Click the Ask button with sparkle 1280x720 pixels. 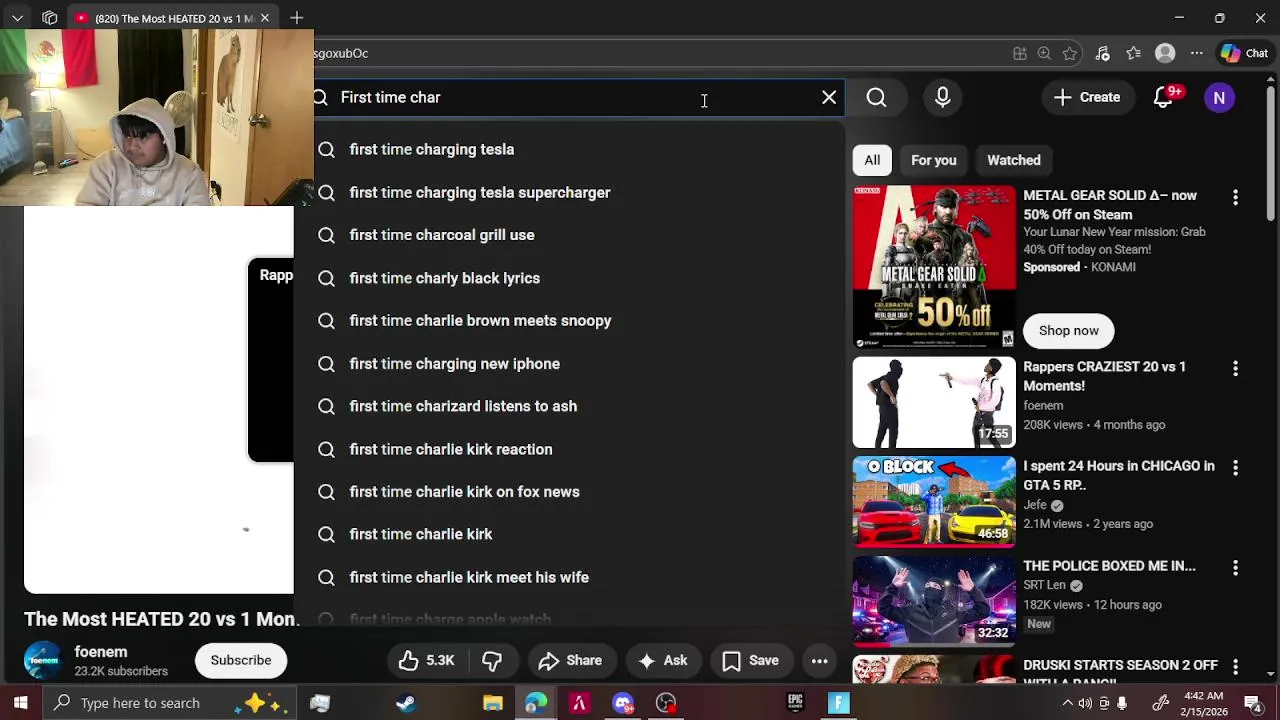point(663,660)
